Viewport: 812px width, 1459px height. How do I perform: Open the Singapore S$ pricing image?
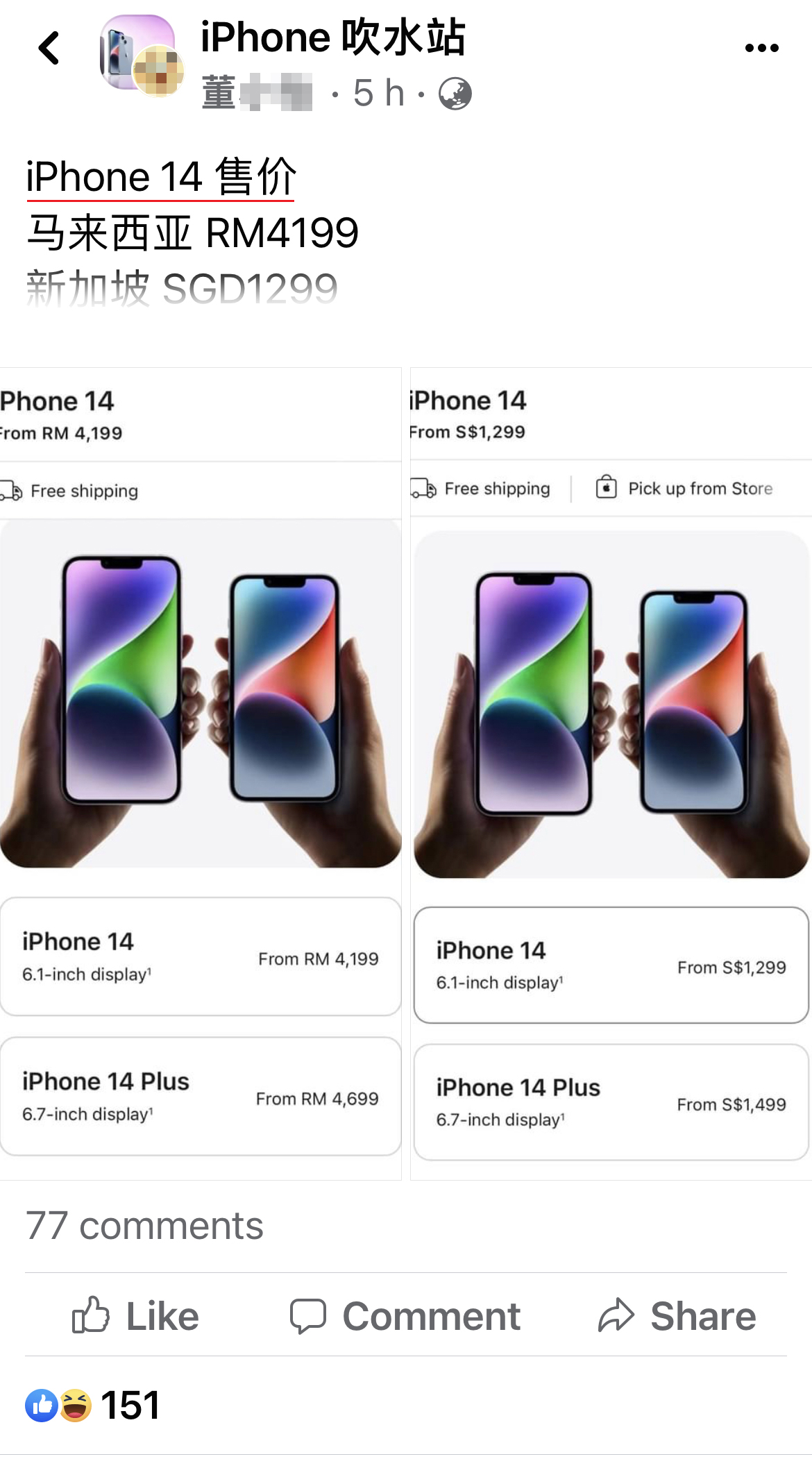click(x=611, y=774)
